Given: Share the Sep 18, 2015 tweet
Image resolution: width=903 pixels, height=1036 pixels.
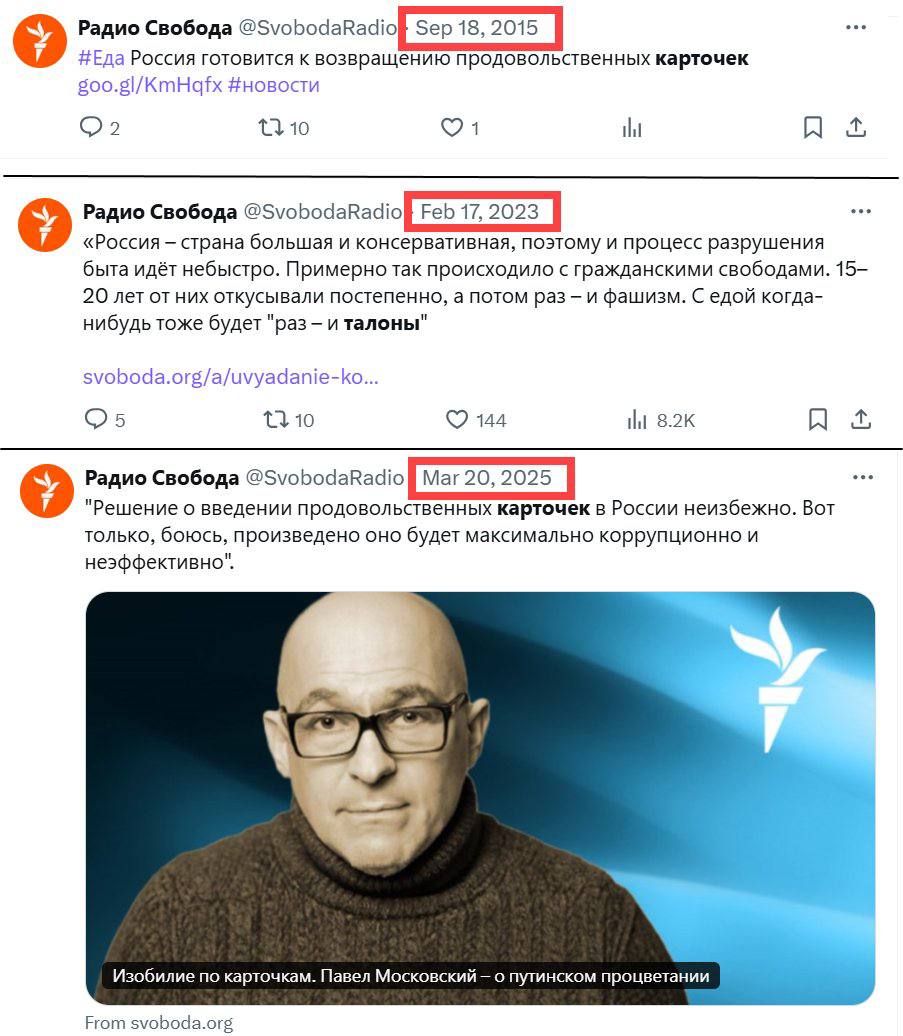Looking at the screenshot, I should point(856,127).
